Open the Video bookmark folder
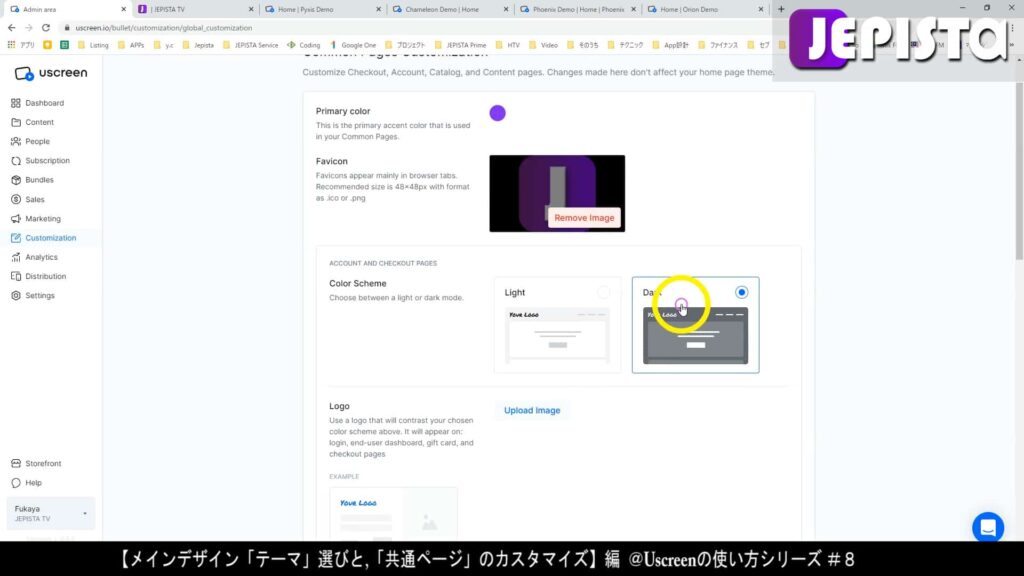The image size is (1024, 576). coord(543,45)
